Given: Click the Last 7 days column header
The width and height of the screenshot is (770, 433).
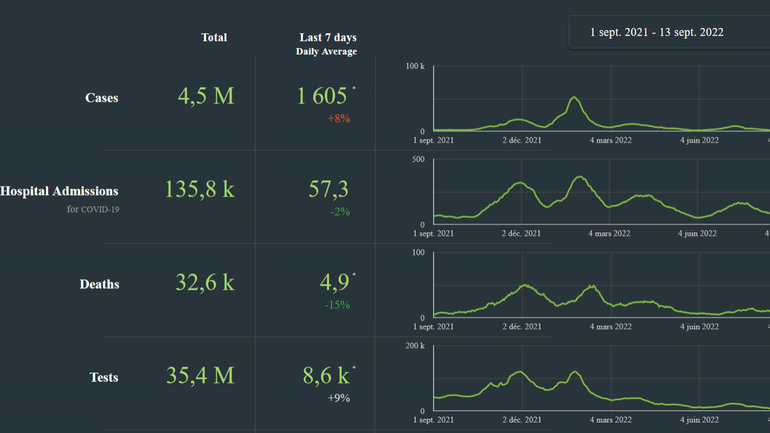Looking at the screenshot, I should 325,37.
